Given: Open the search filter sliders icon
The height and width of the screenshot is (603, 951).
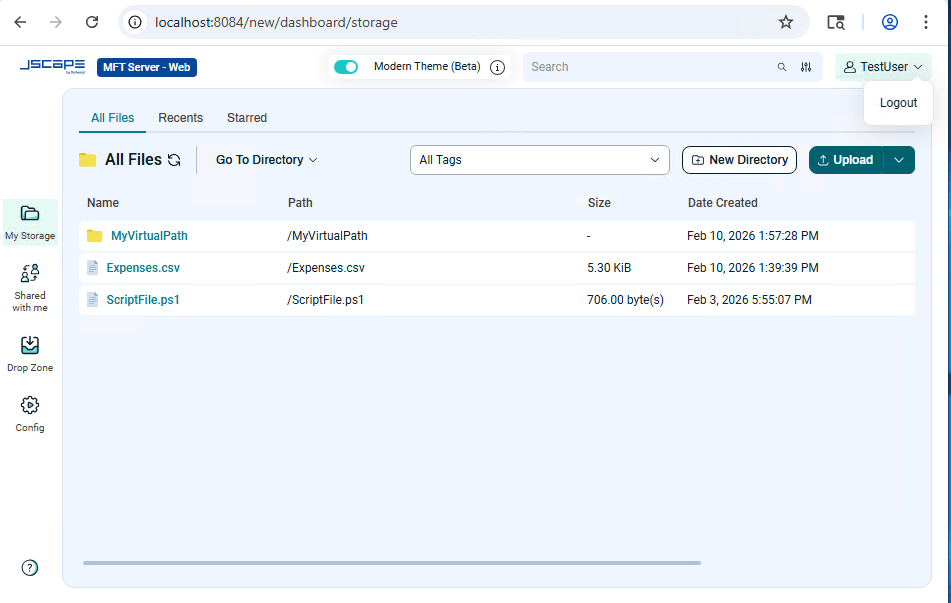Looking at the screenshot, I should coord(805,67).
